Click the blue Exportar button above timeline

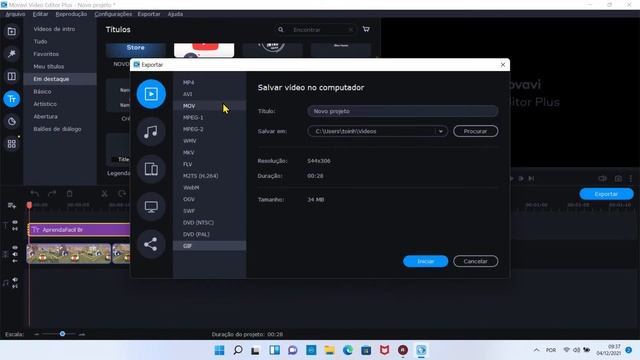606,194
